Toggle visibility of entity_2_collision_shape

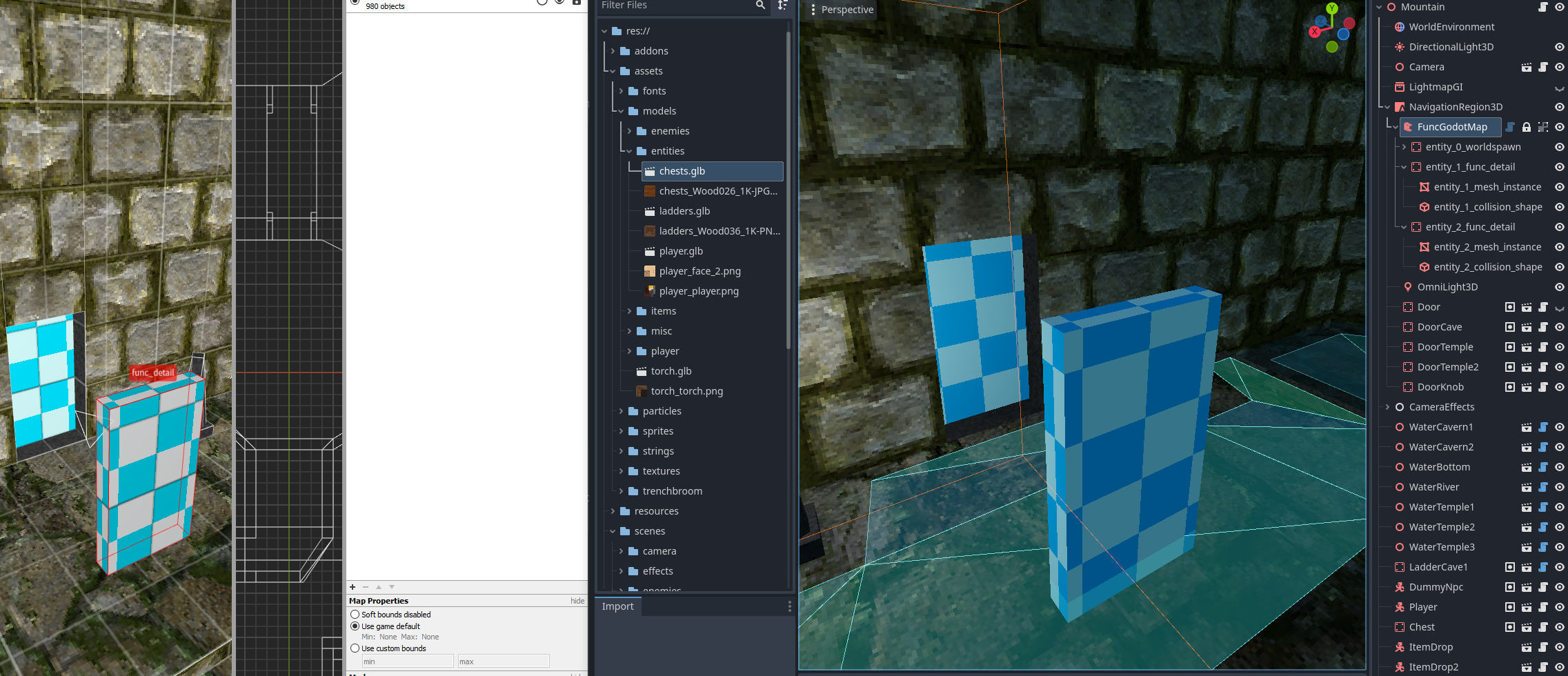[1560, 267]
